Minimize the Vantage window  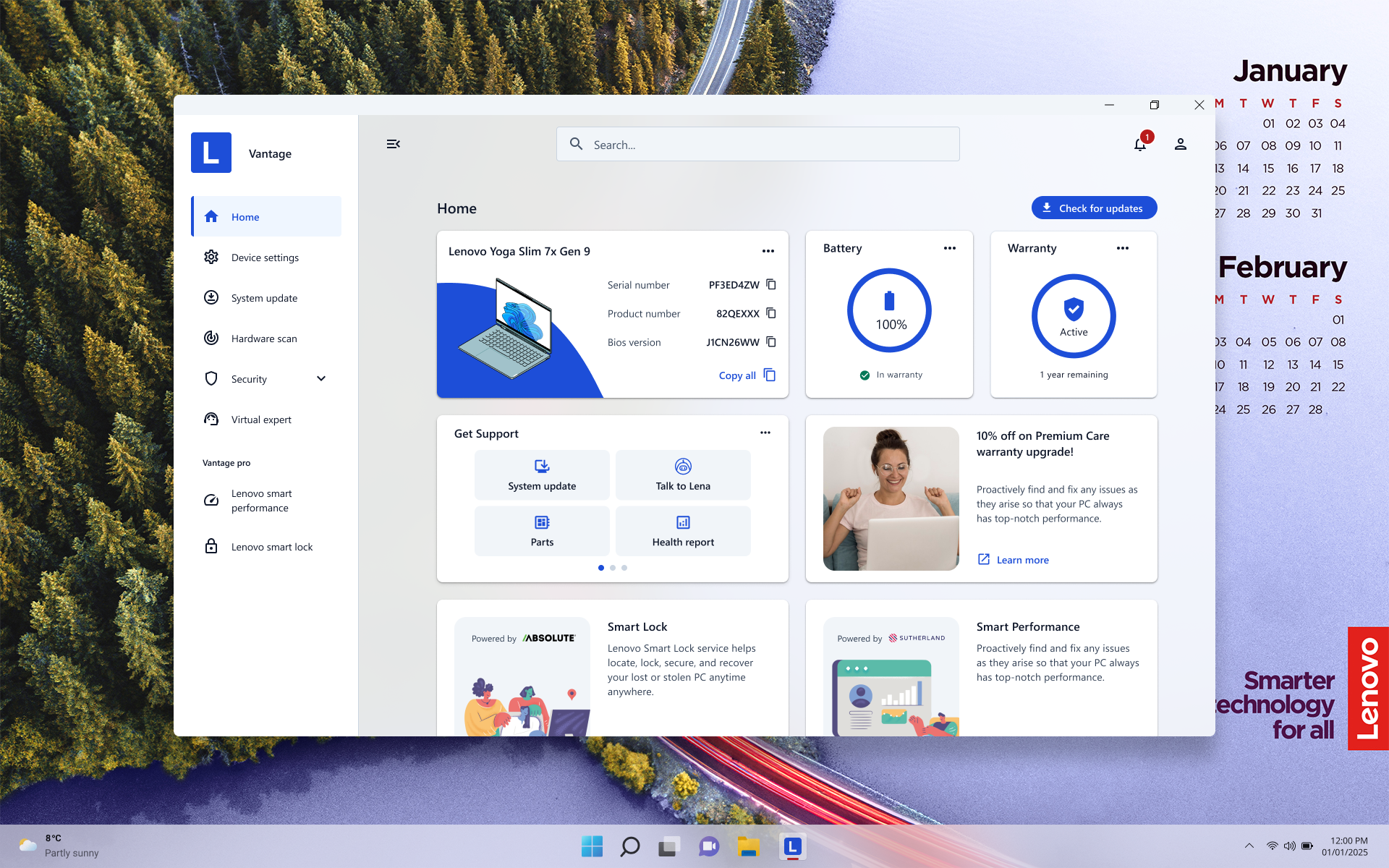coord(1109,105)
